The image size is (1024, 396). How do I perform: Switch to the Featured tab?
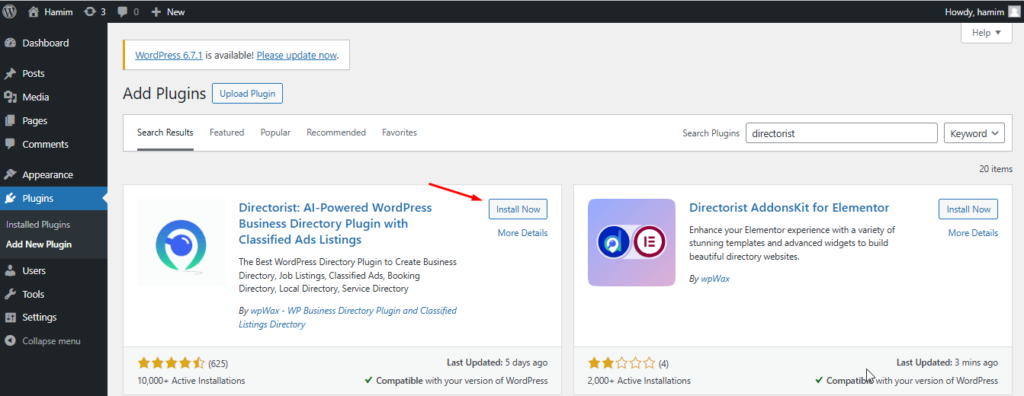[227, 133]
